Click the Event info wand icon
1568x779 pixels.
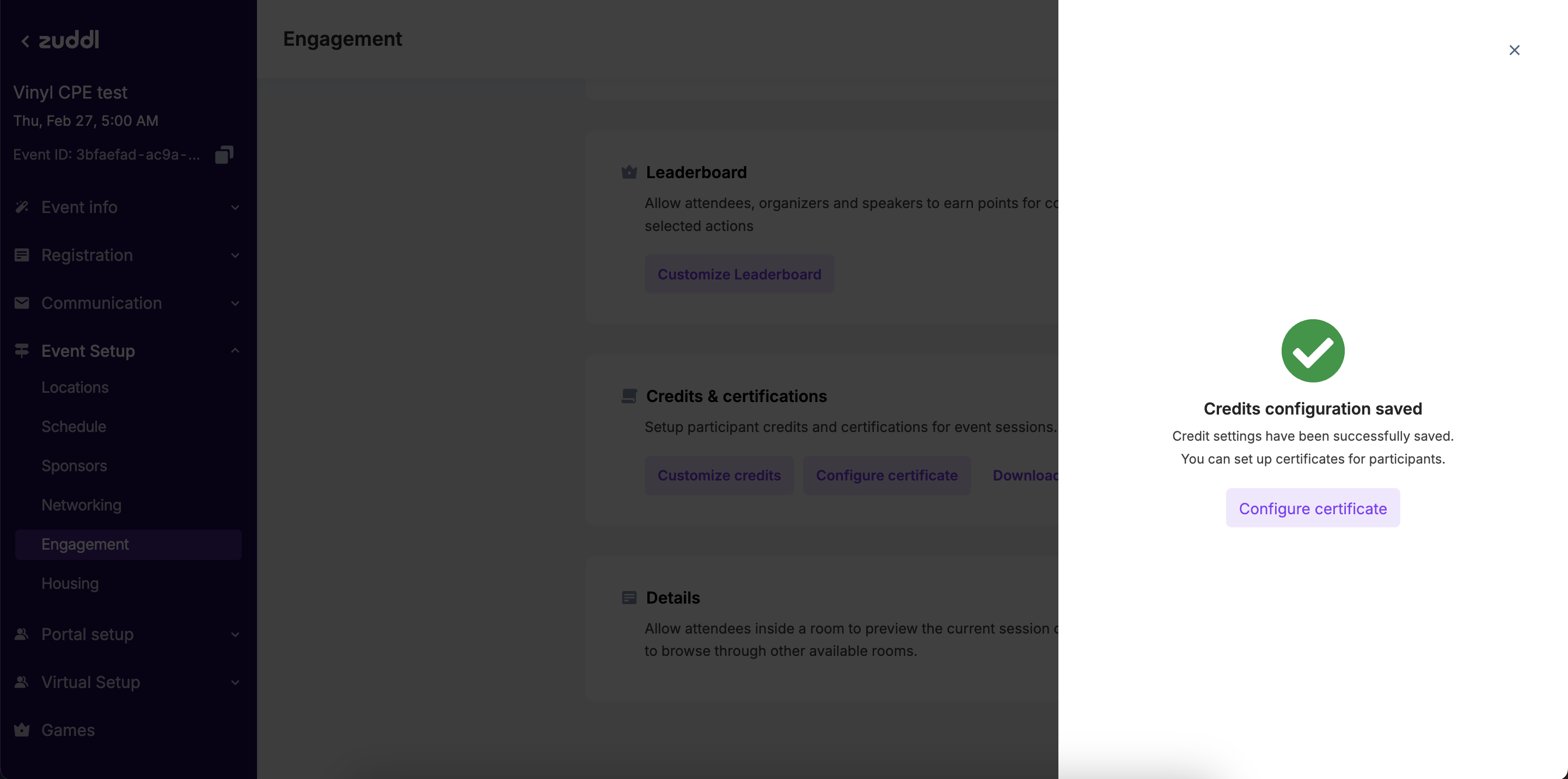[22, 207]
